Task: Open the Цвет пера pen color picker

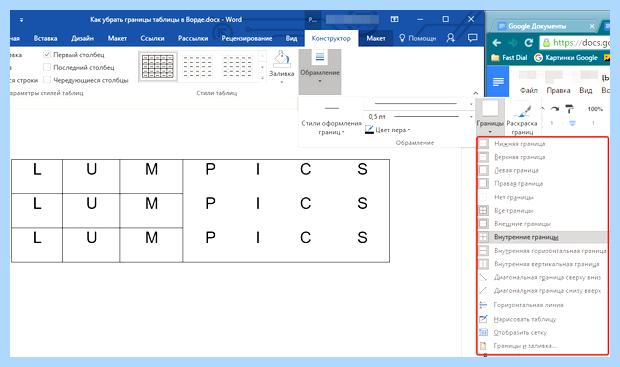Action: click(x=388, y=130)
